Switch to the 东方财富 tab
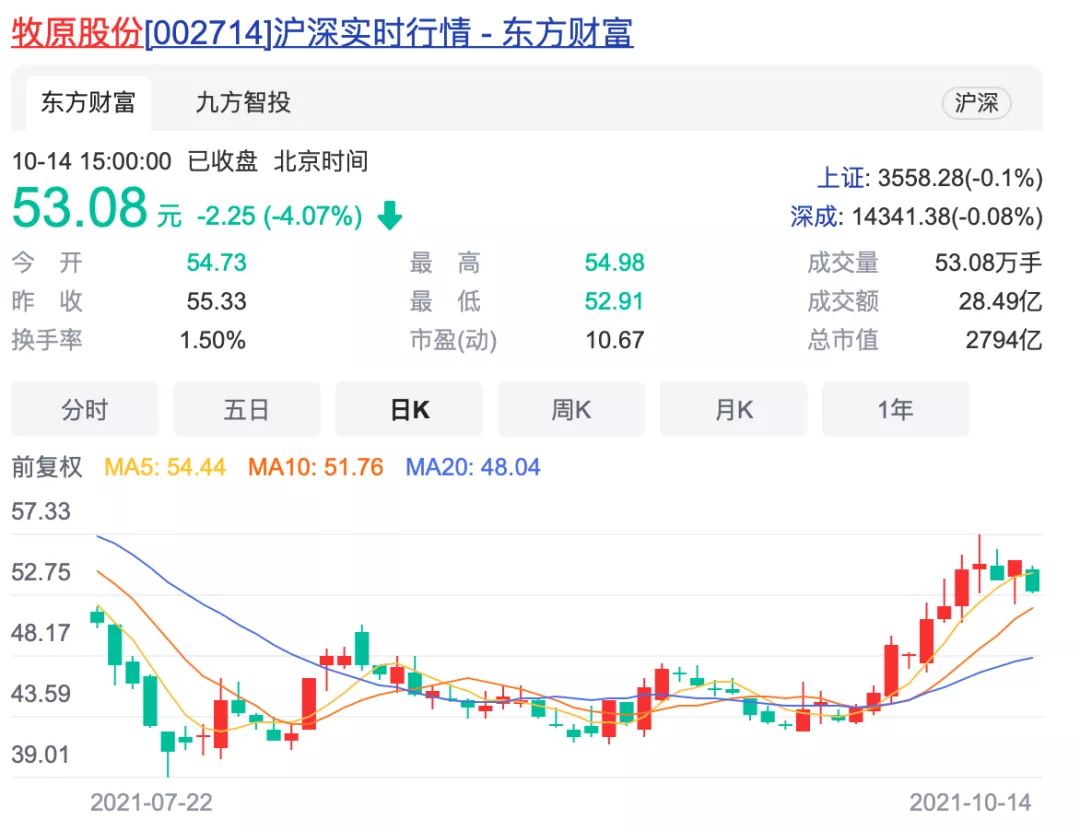 coord(87,102)
